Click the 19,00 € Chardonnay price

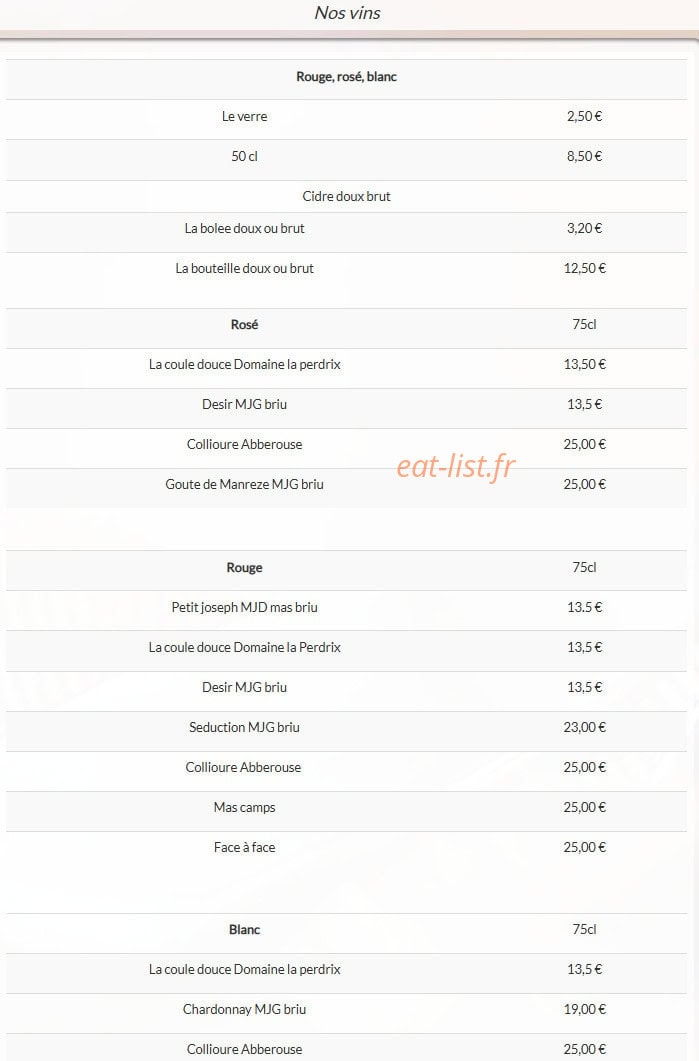tap(585, 1010)
